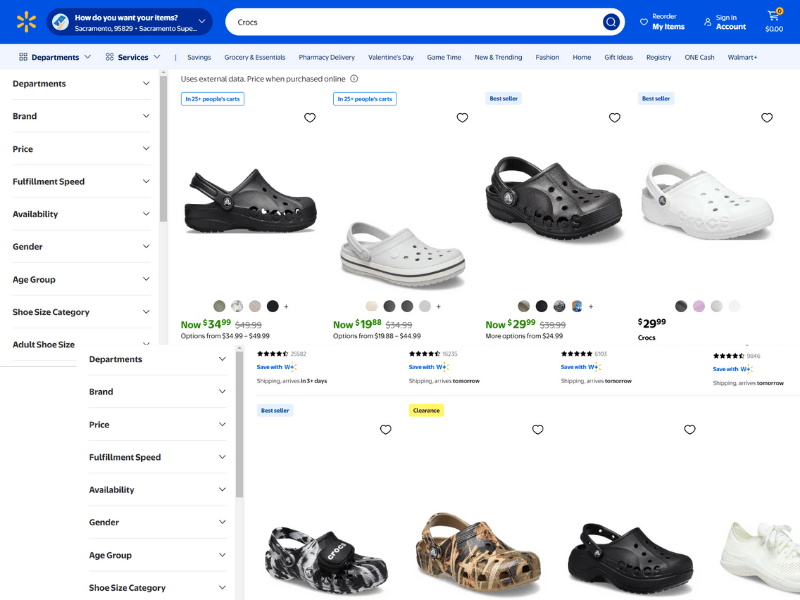
Task: Open the shopping cart
Action: tap(775, 17)
